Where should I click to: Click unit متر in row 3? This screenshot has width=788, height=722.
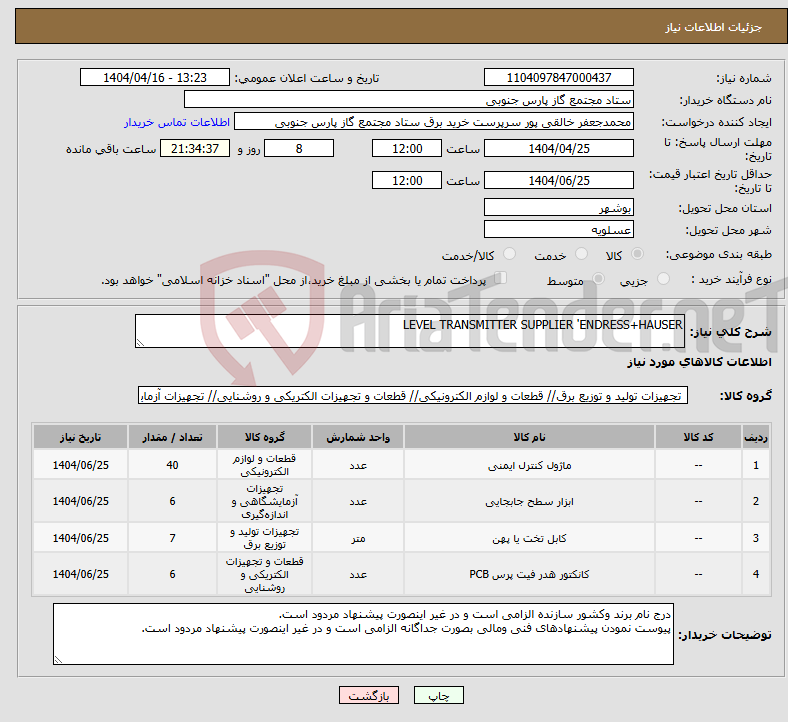[x=358, y=538]
